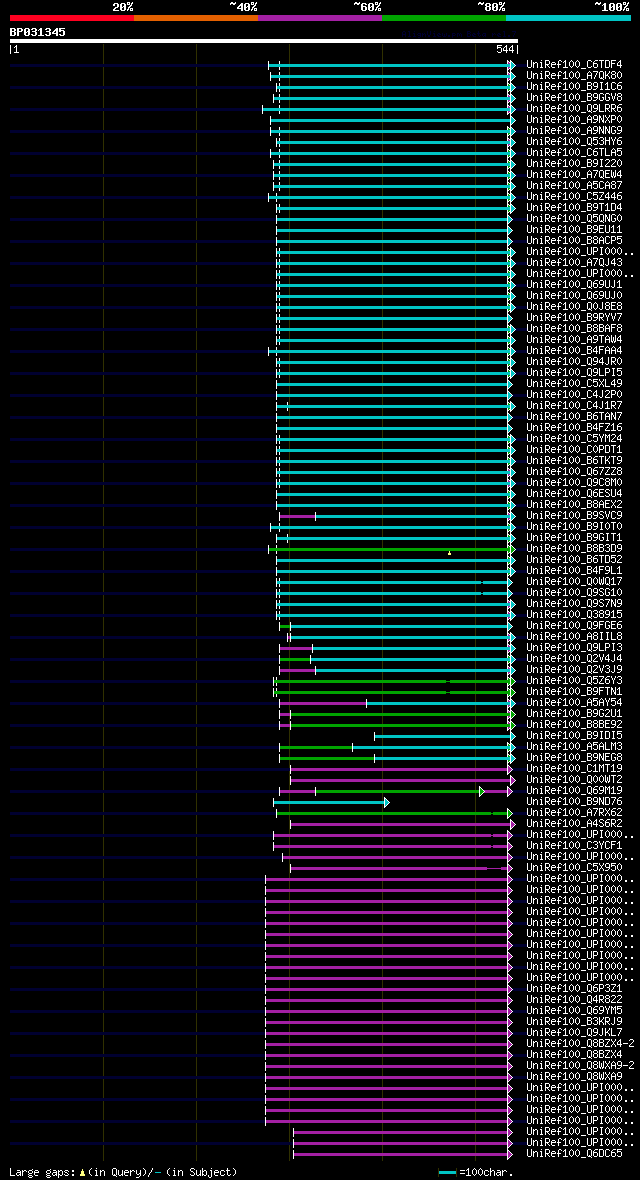Viewport: 640px width, 1180px height.
Task: Open hit UniRef100_C5Z446
Action: click(x=574, y=197)
